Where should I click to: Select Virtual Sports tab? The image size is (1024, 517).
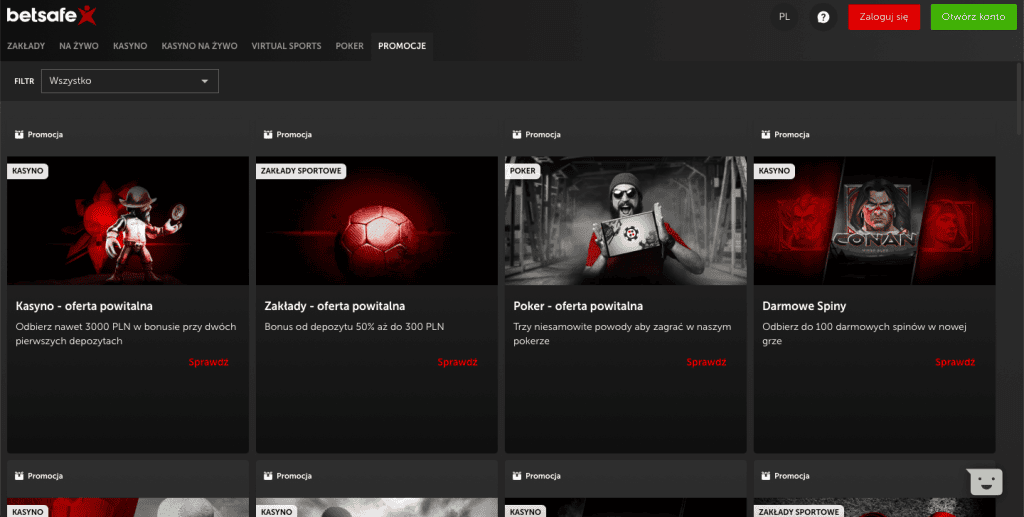286,46
